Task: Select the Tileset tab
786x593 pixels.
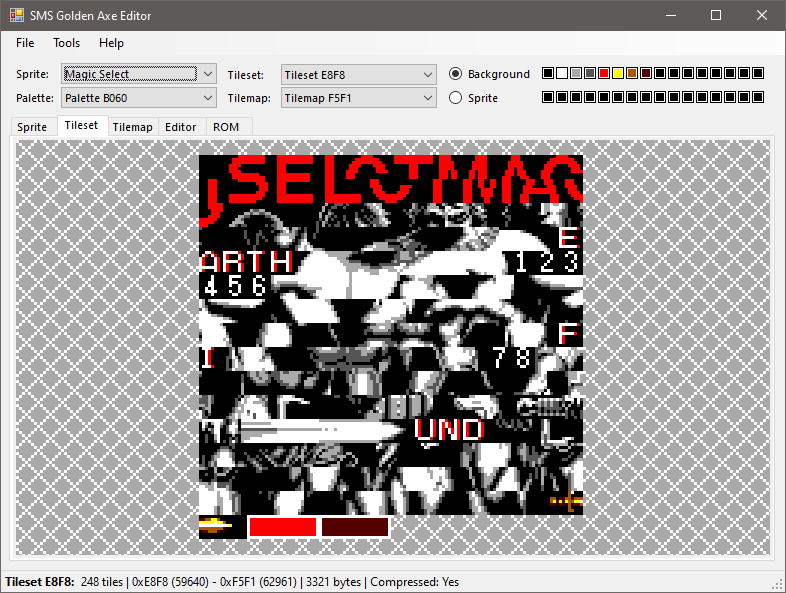Action: (81, 125)
